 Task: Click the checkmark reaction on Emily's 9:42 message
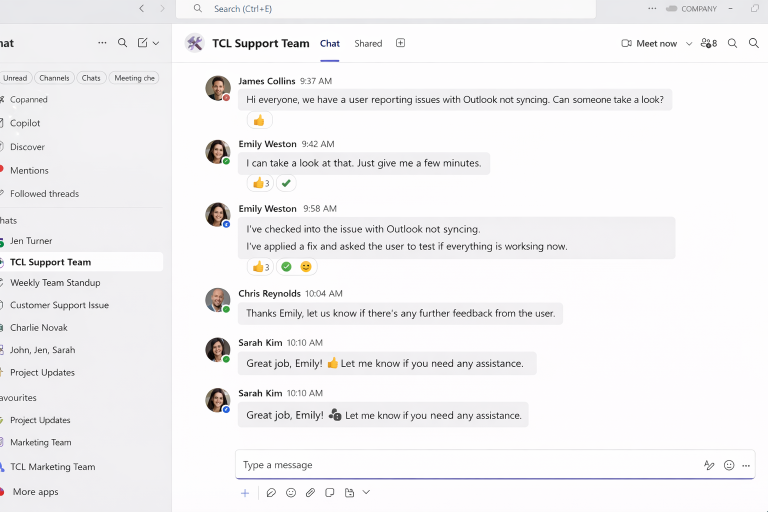click(x=286, y=183)
